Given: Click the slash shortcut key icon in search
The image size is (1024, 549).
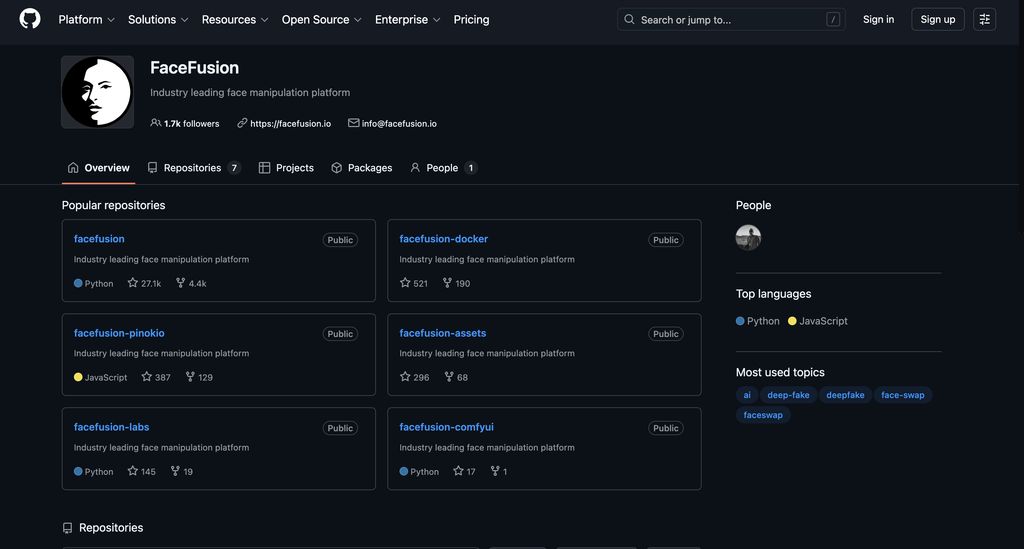Looking at the screenshot, I should click(833, 20).
